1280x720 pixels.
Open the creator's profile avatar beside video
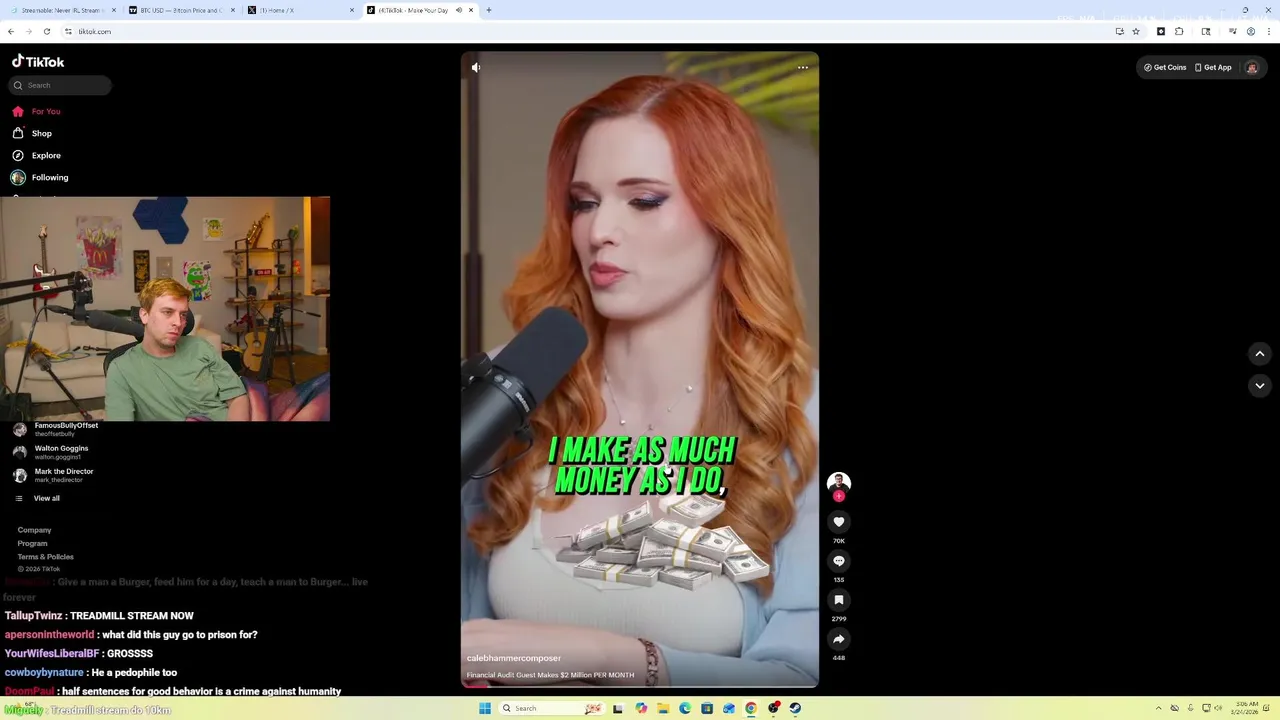[839, 482]
